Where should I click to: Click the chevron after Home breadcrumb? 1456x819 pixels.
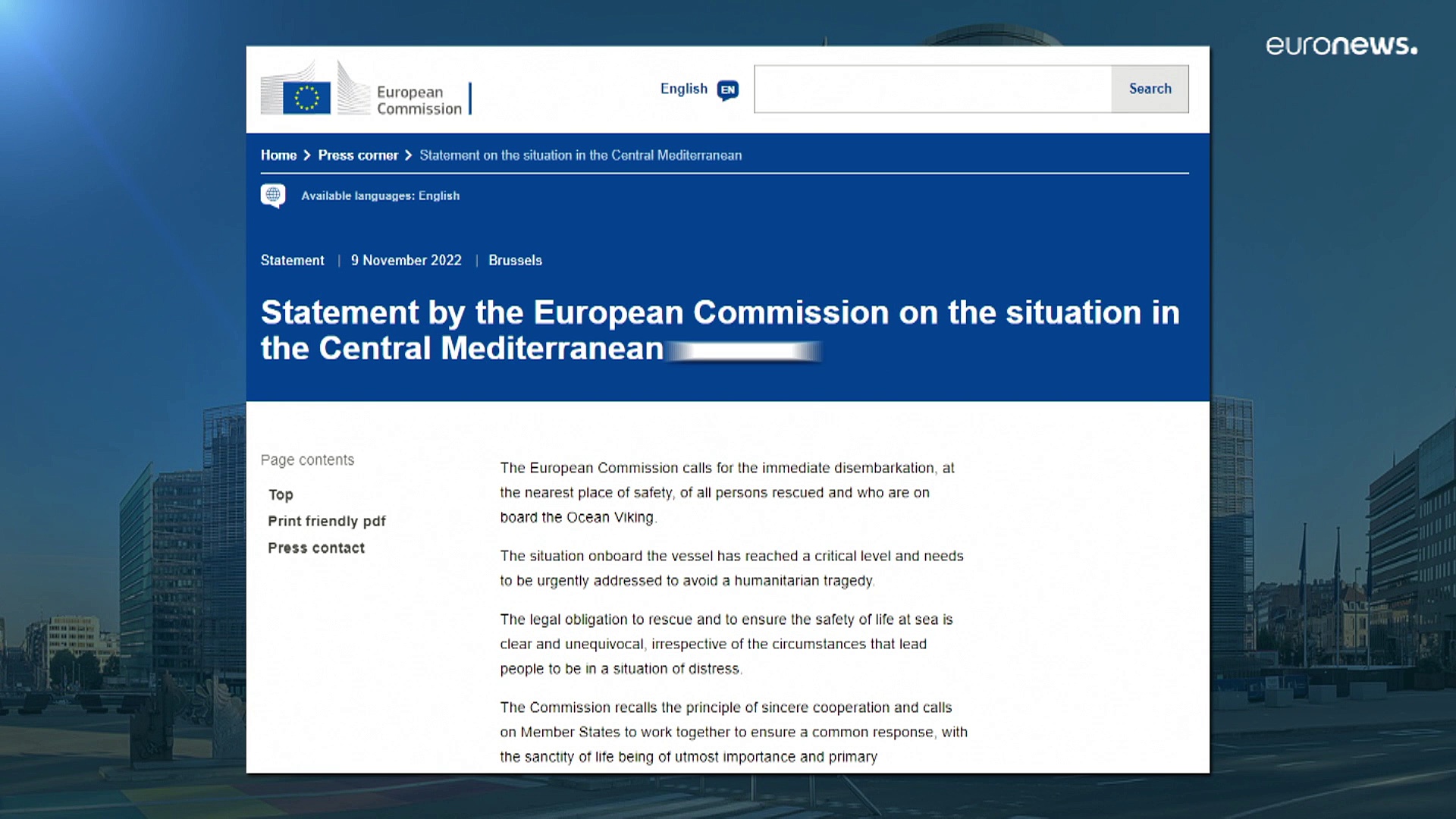point(307,155)
